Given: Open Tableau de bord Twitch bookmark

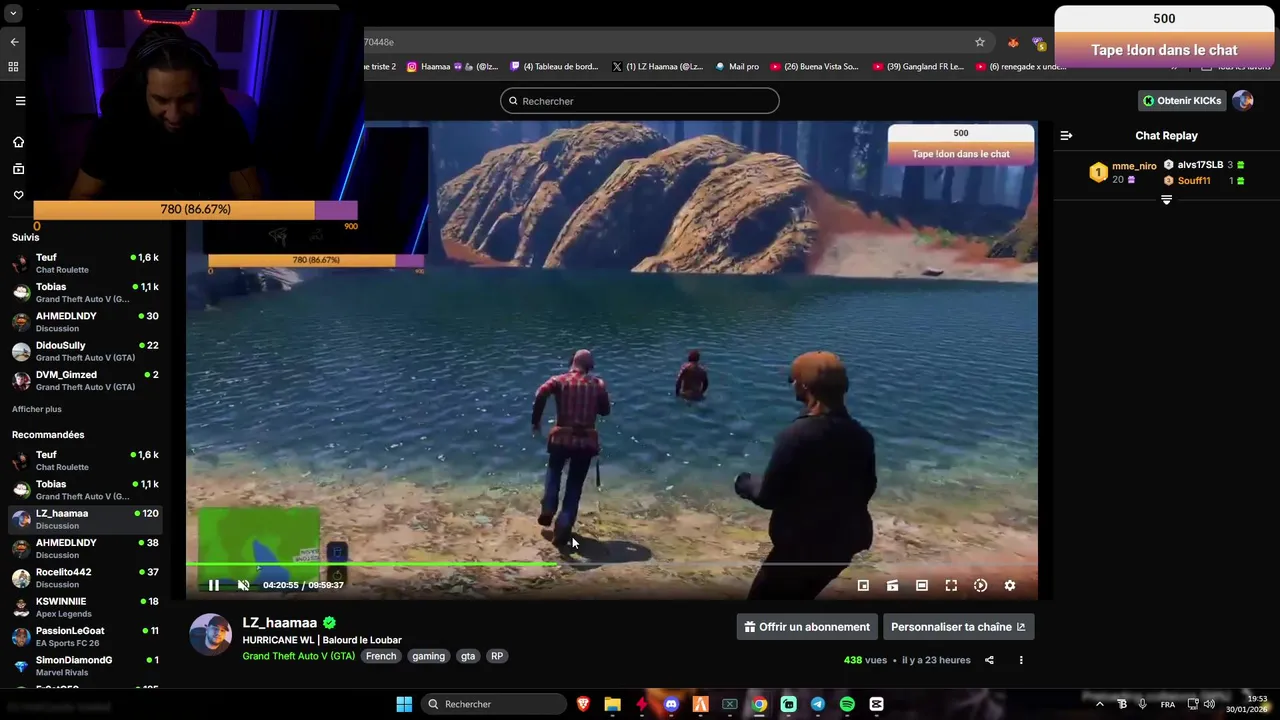Looking at the screenshot, I should (x=554, y=67).
